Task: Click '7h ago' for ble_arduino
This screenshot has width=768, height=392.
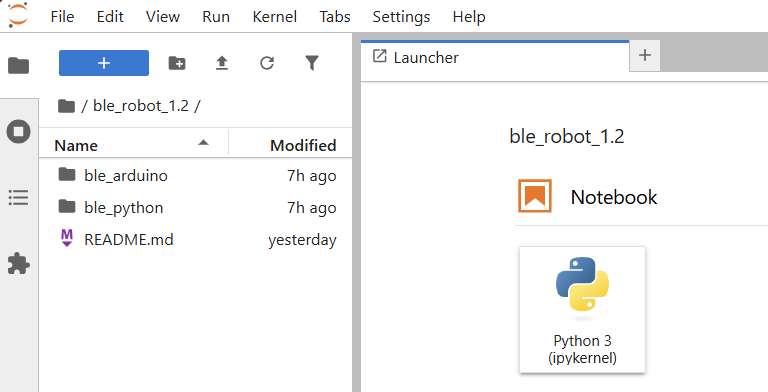Action: (x=312, y=176)
